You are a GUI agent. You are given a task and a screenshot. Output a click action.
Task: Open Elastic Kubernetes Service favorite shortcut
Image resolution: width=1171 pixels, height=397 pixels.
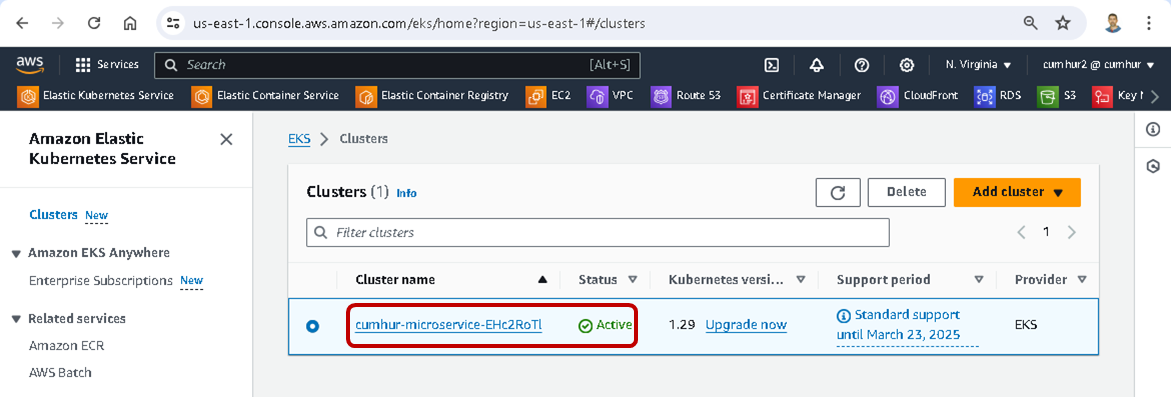97,96
